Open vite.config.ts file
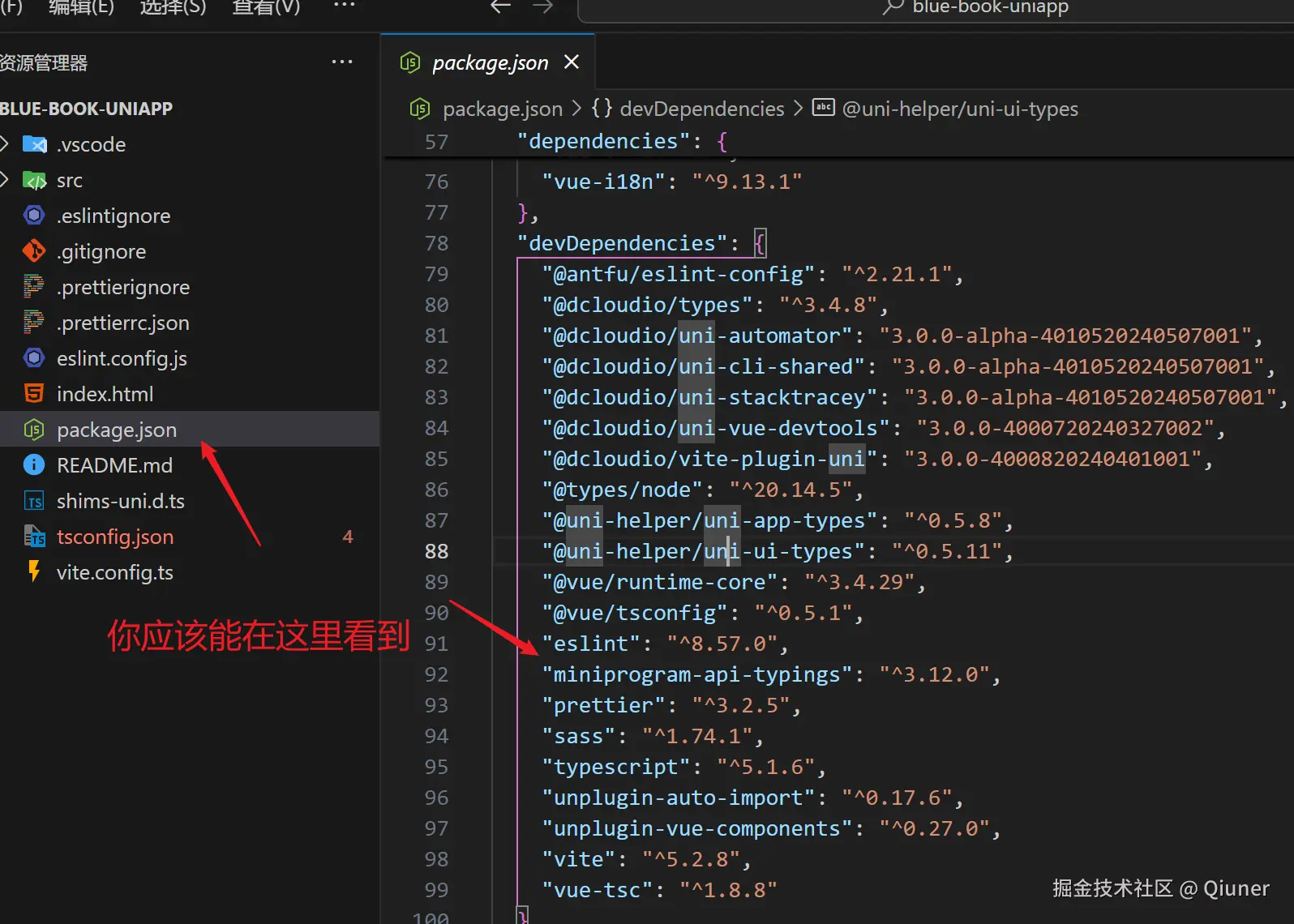The width and height of the screenshot is (1294, 924). [115, 572]
